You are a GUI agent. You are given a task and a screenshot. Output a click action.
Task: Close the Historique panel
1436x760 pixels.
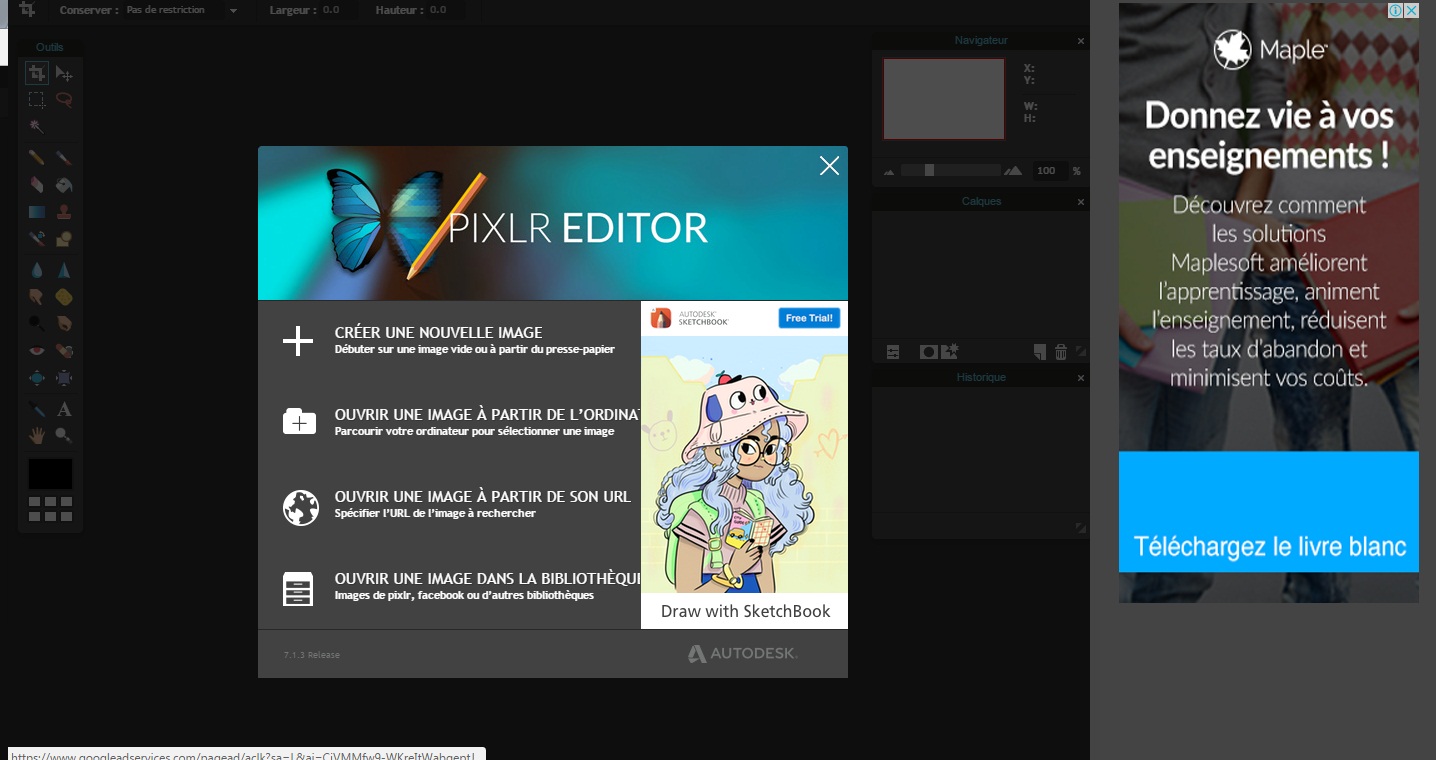(x=1081, y=378)
